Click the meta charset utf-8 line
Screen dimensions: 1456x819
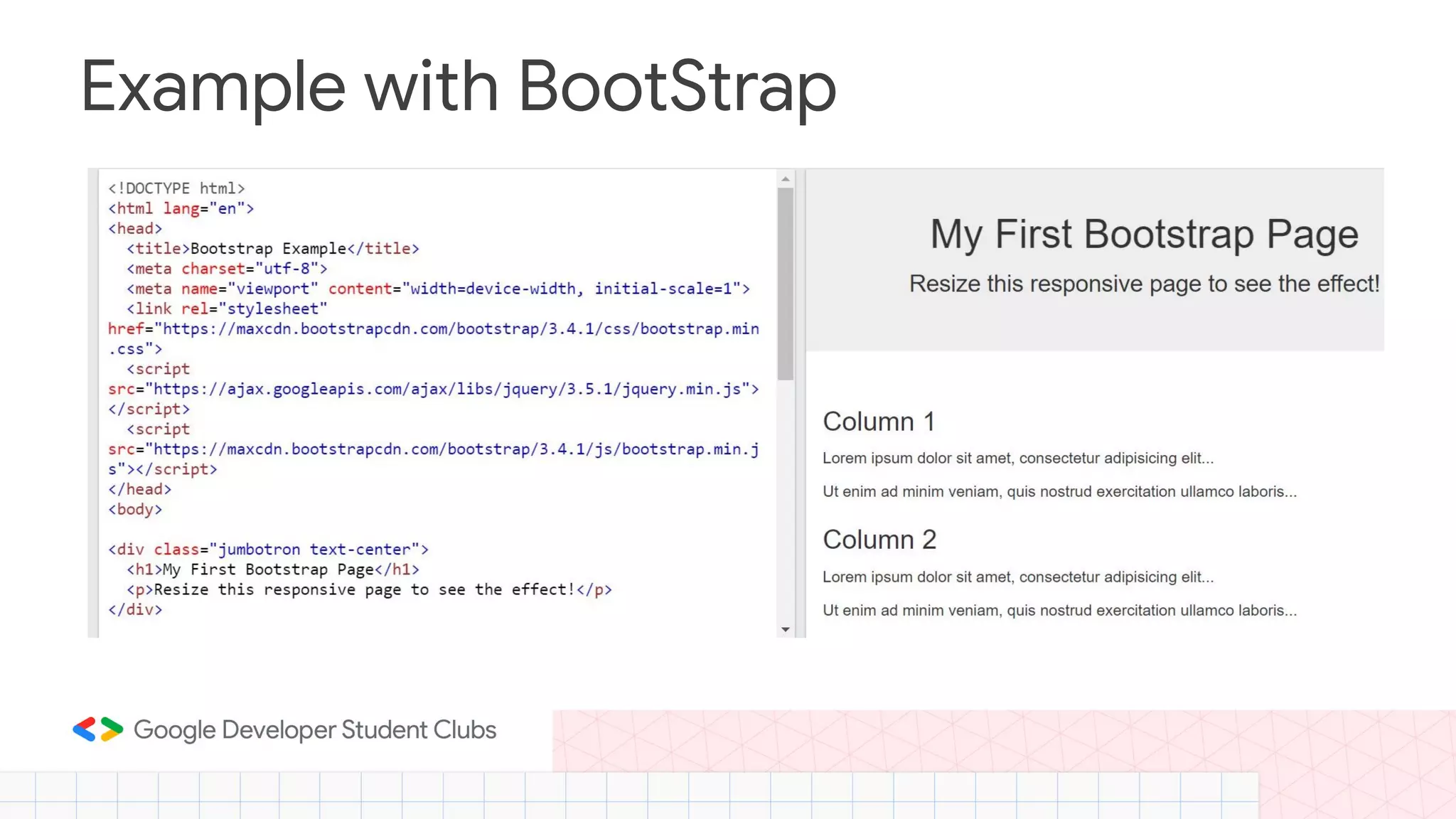coord(227,269)
